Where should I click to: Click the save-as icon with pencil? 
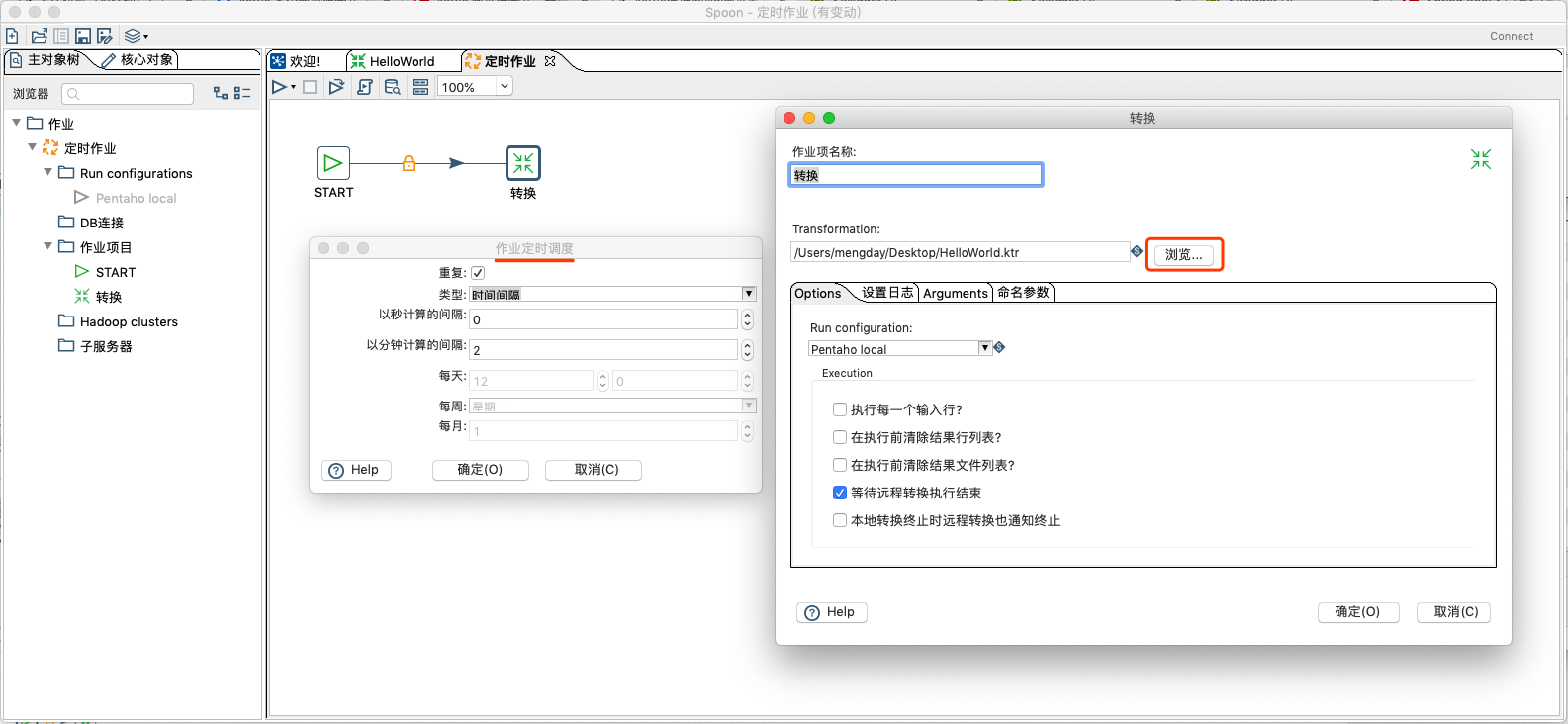tap(105, 36)
